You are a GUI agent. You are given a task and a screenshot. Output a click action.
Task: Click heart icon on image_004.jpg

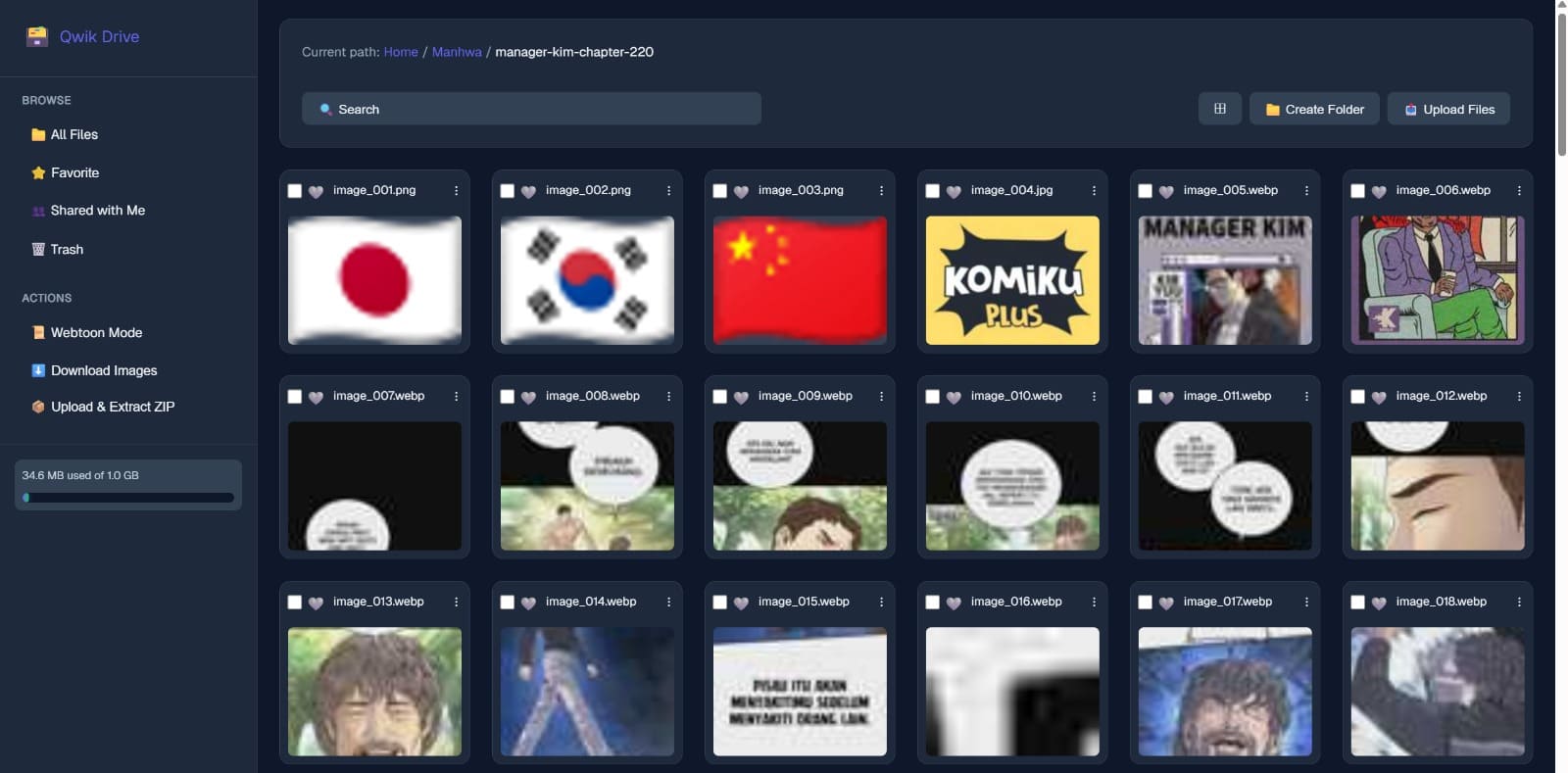[x=954, y=191]
